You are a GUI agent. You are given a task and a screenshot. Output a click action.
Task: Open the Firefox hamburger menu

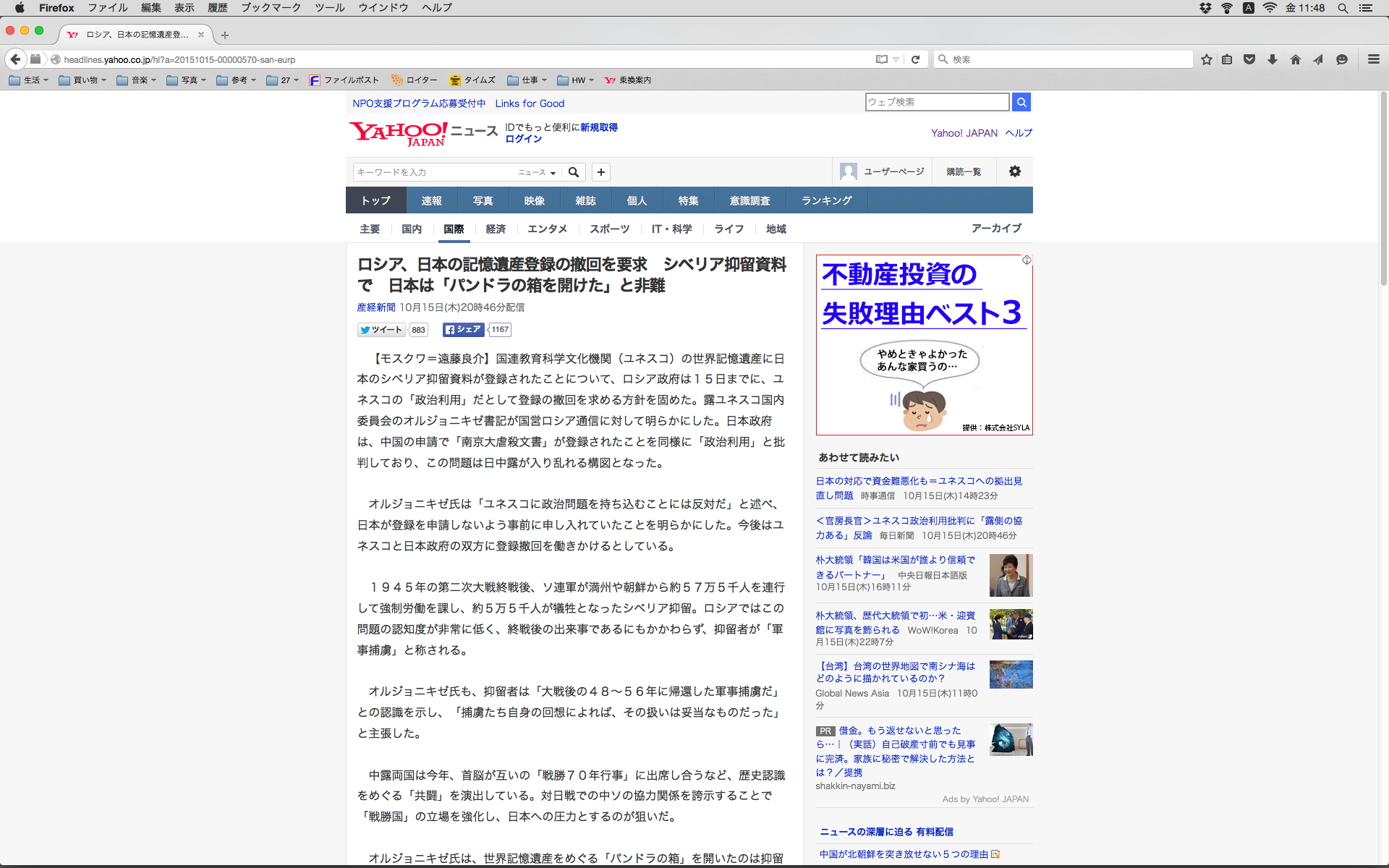coord(1373,59)
